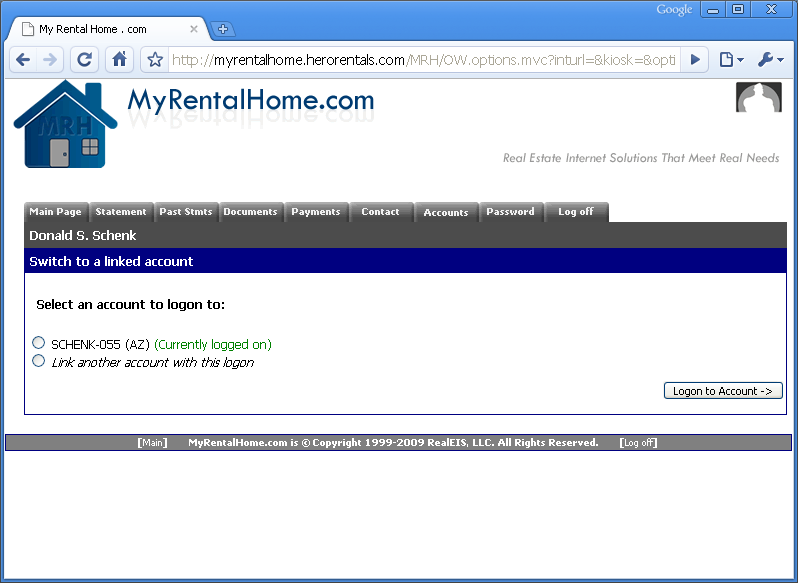Image resolution: width=798 pixels, height=583 pixels.
Task: Open the Main Page tab
Action: pos(55,212)
